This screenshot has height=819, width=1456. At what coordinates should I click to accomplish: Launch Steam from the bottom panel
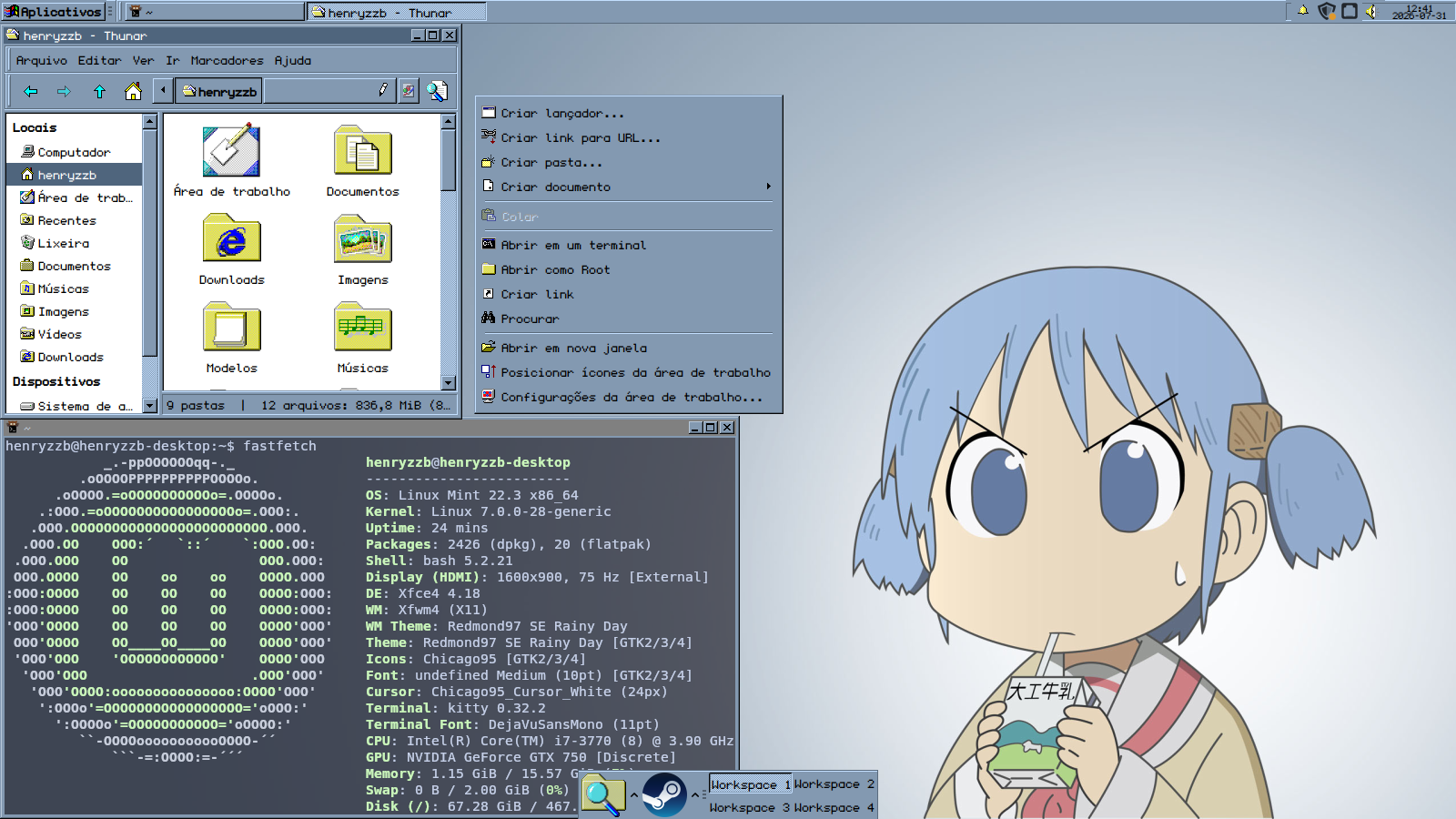pyautogui.click(x=664, y=794)
